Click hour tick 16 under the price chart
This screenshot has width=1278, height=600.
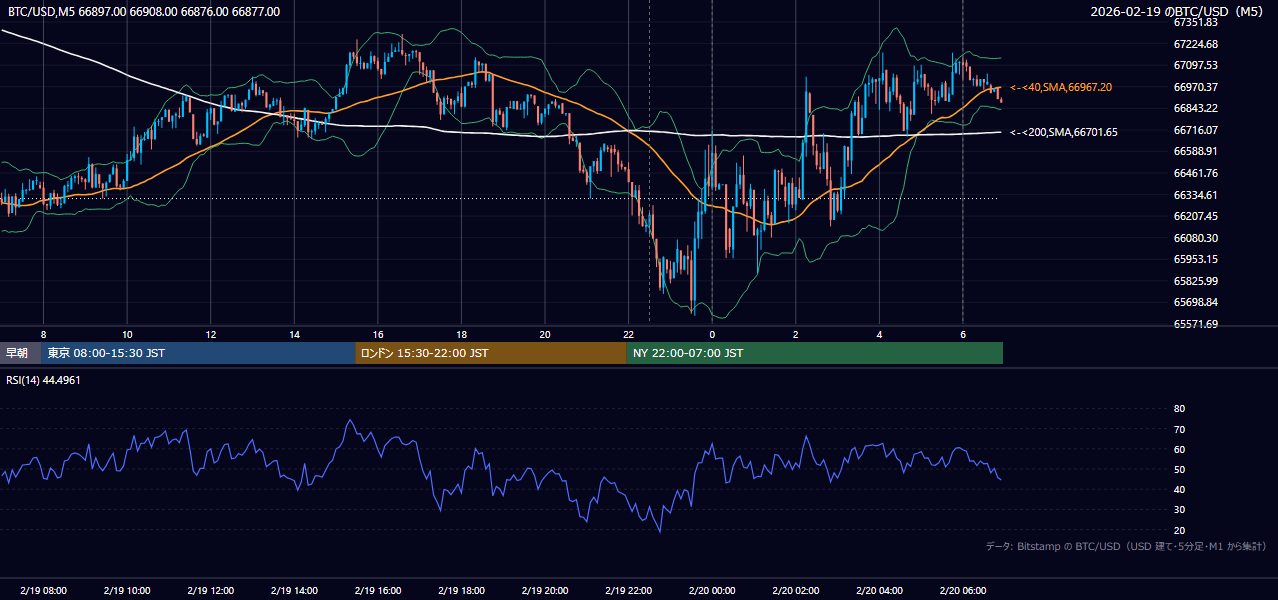click(377, 334)
